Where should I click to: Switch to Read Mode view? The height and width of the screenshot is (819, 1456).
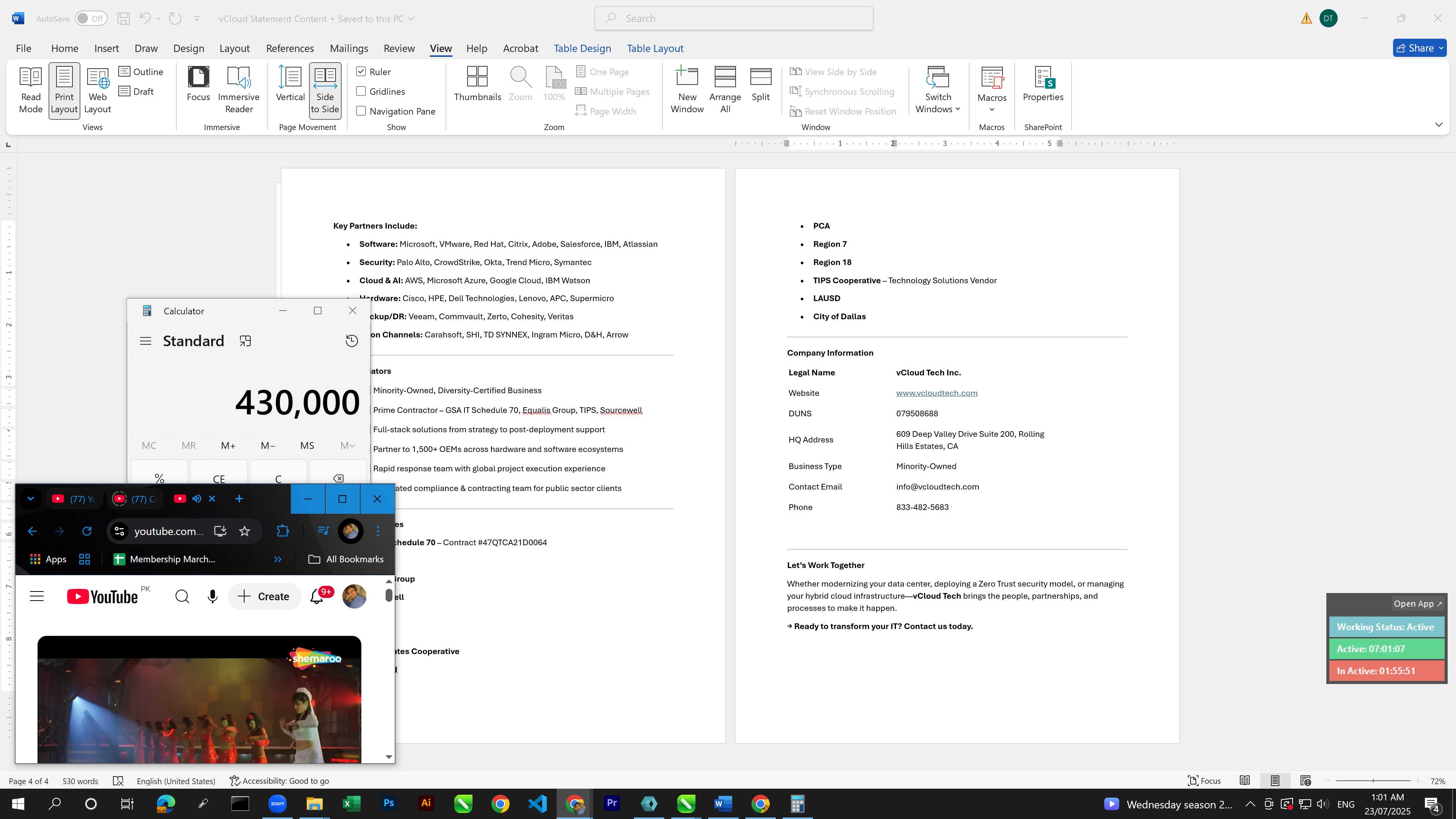click(x=30, y=91)
